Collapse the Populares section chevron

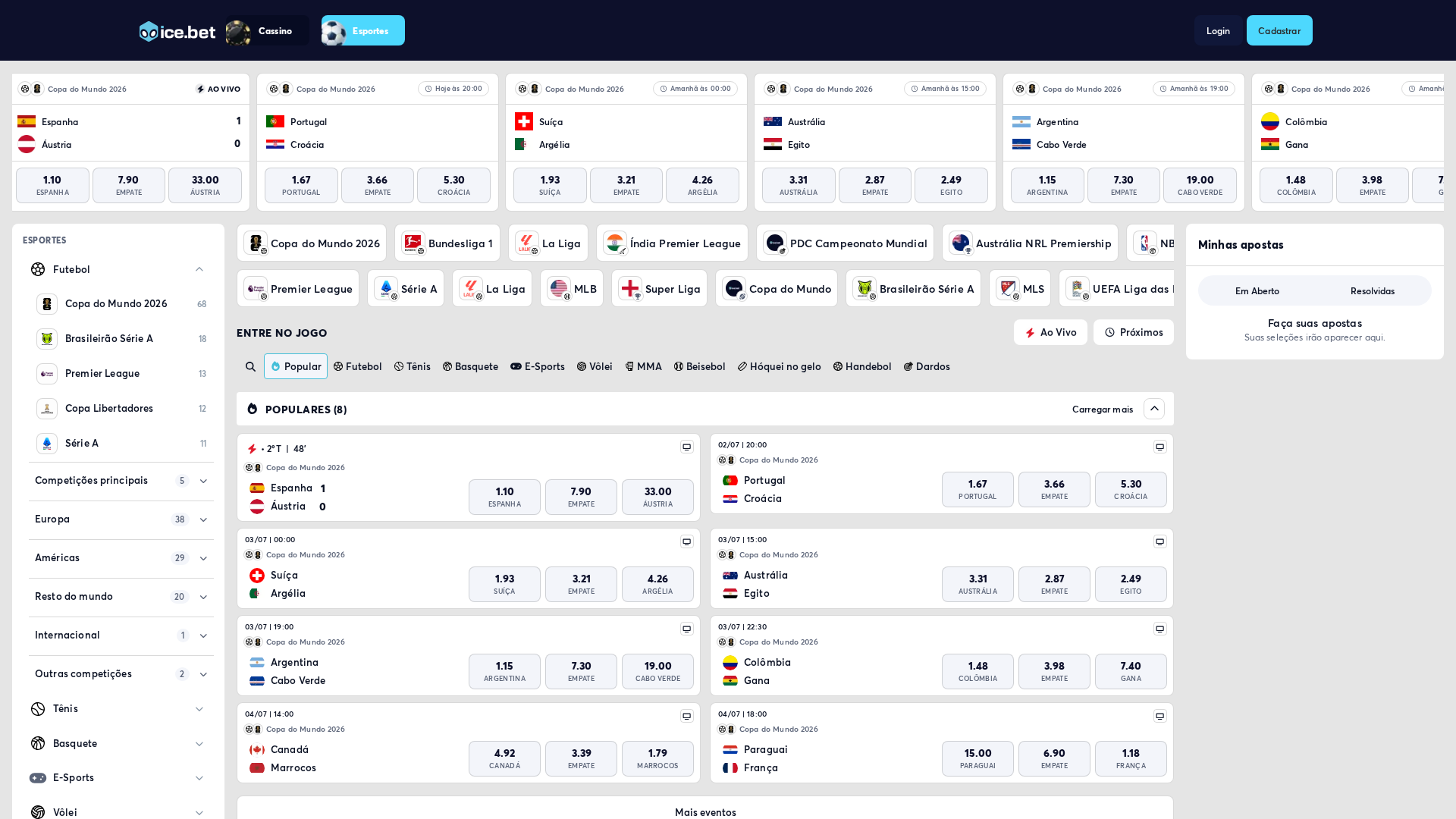(1154, 409)
